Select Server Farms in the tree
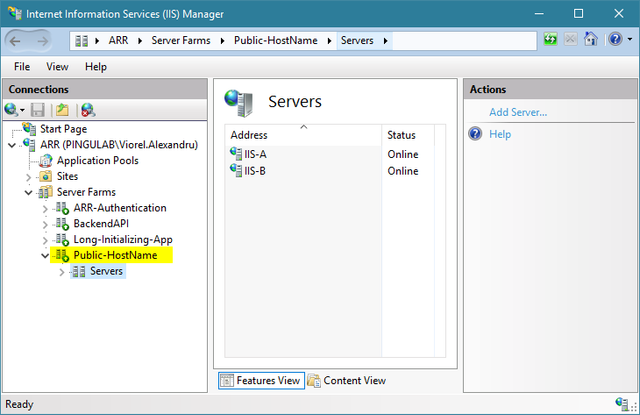This screenshot has height=415, width=640. pos(86,192)
